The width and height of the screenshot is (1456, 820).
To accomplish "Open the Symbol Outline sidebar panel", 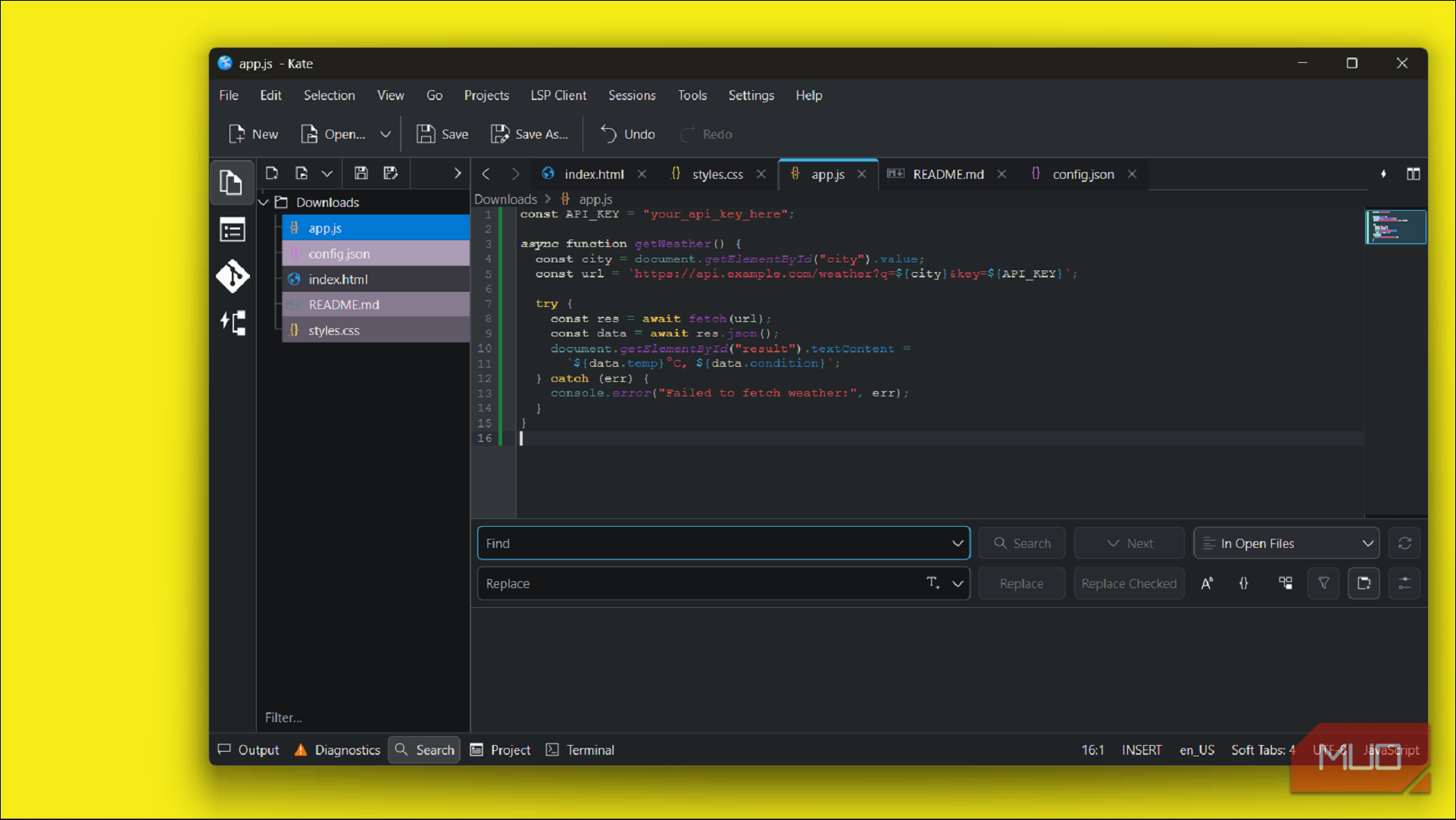I will click(232, 230).
